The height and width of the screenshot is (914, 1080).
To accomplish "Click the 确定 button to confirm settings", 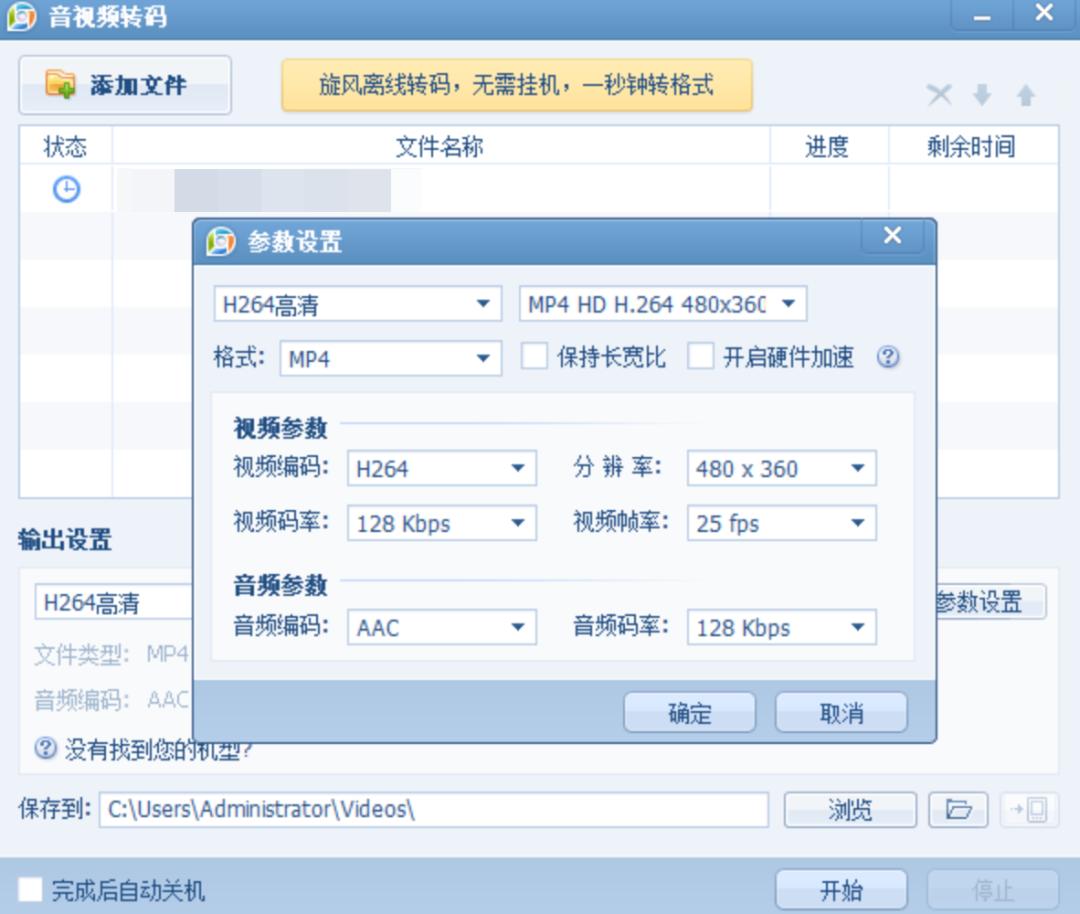I will (690, 712).
